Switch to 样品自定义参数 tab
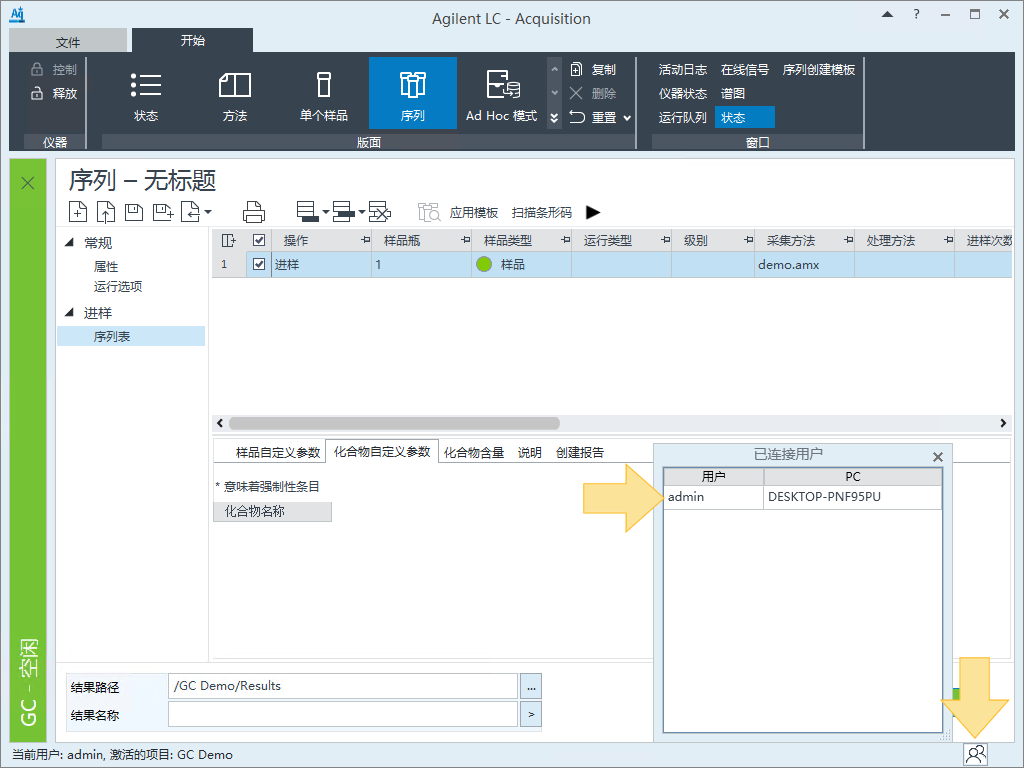This screenshot has width=1024, height=768. coord(278,453)
